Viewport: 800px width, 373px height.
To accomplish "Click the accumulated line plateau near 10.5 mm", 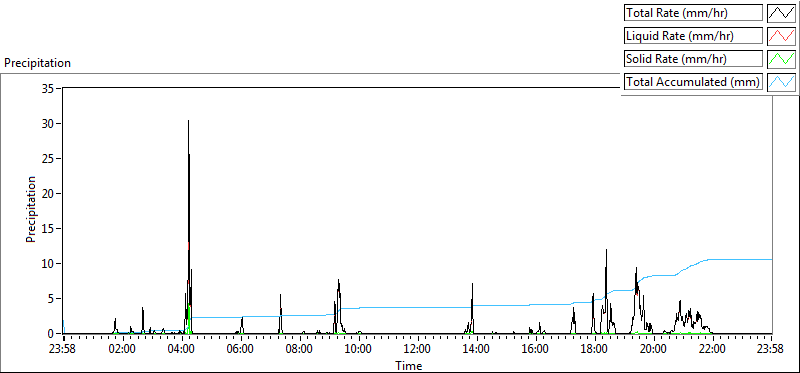I will click(740, 260).
